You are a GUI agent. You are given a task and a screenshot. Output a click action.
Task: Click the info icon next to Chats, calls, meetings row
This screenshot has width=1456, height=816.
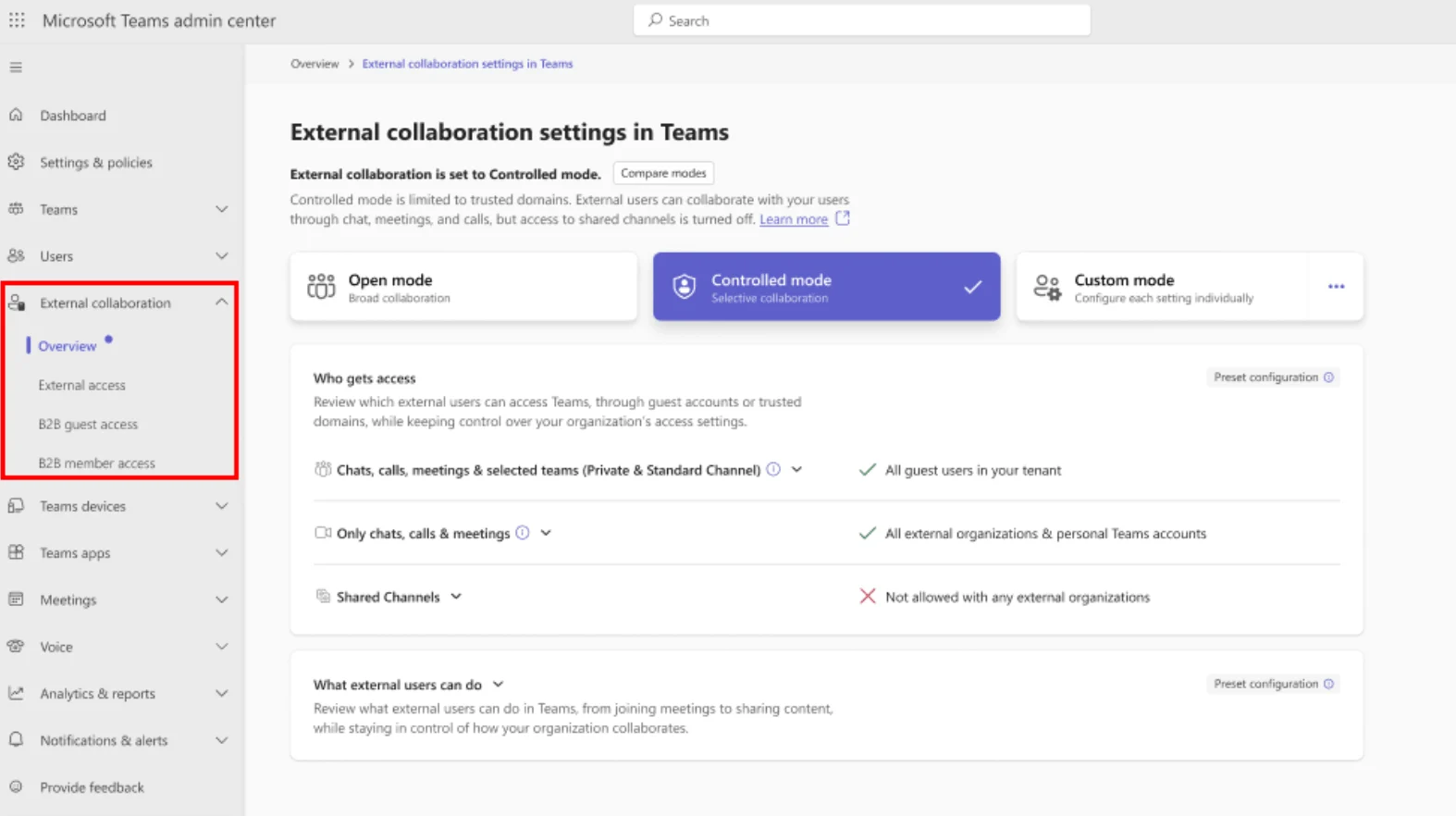click(773, 469)
